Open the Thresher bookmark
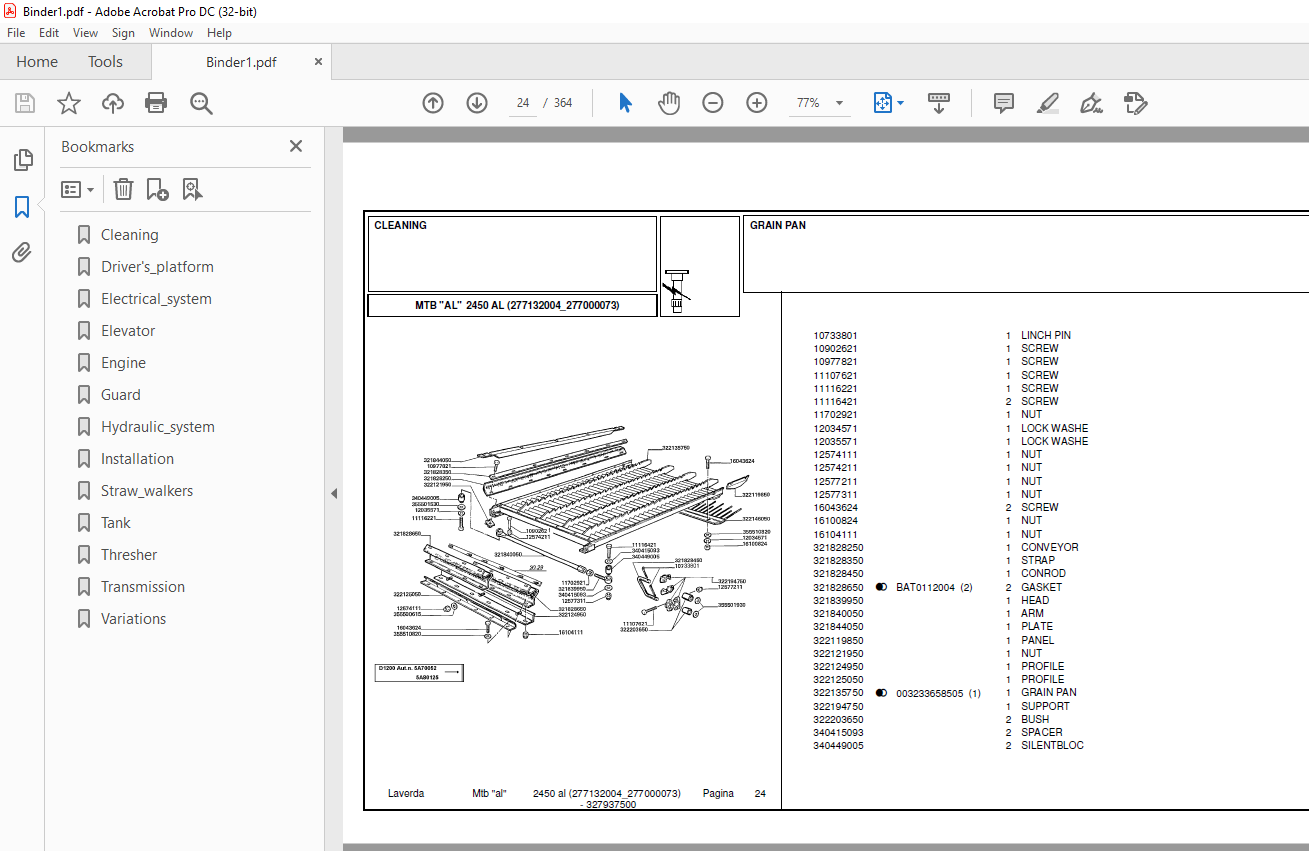The image size is (1309, 851). (x=129, y=555)
